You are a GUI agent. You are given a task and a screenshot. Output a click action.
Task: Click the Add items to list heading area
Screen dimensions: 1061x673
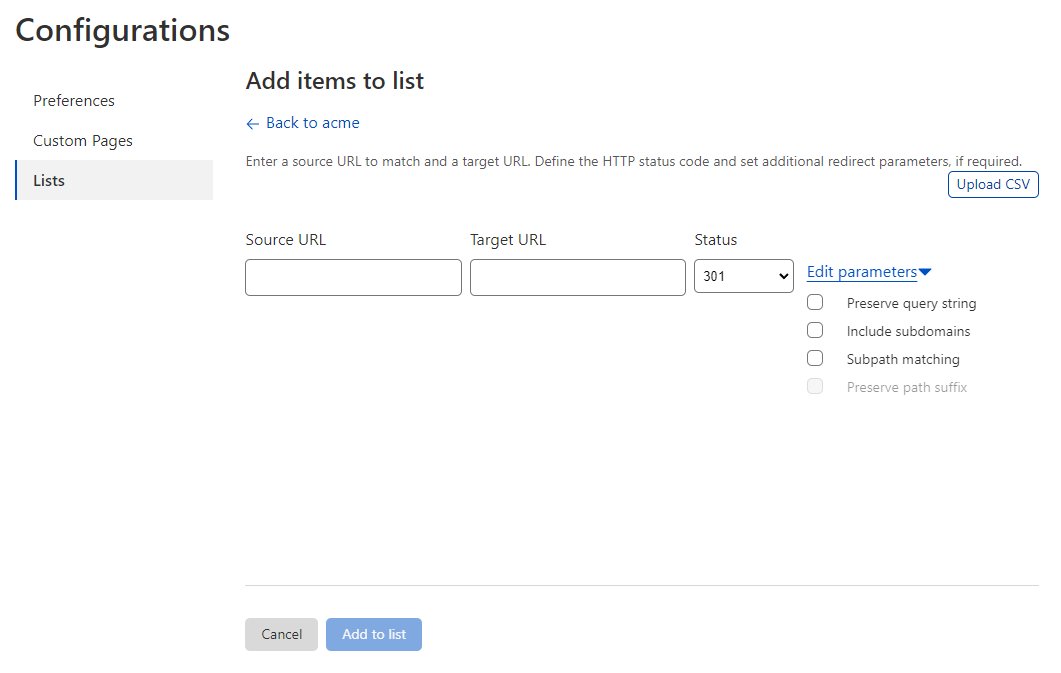click(334, 80)
